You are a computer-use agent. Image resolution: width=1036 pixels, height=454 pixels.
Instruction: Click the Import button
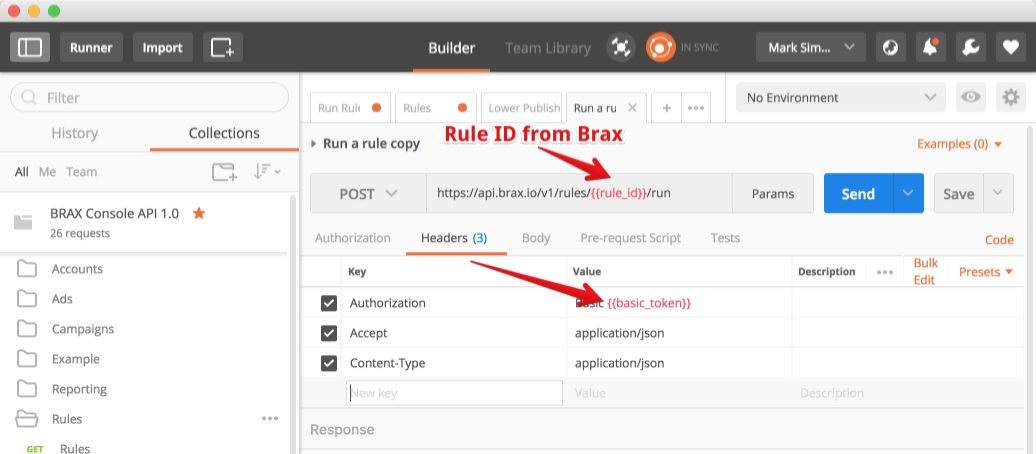click(163, 48)
